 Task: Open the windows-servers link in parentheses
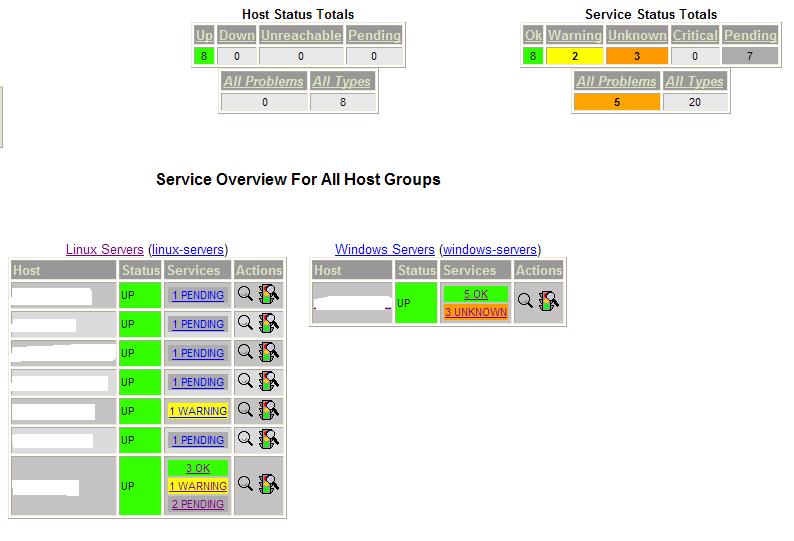pyautogui.click(x=490, y=250)
